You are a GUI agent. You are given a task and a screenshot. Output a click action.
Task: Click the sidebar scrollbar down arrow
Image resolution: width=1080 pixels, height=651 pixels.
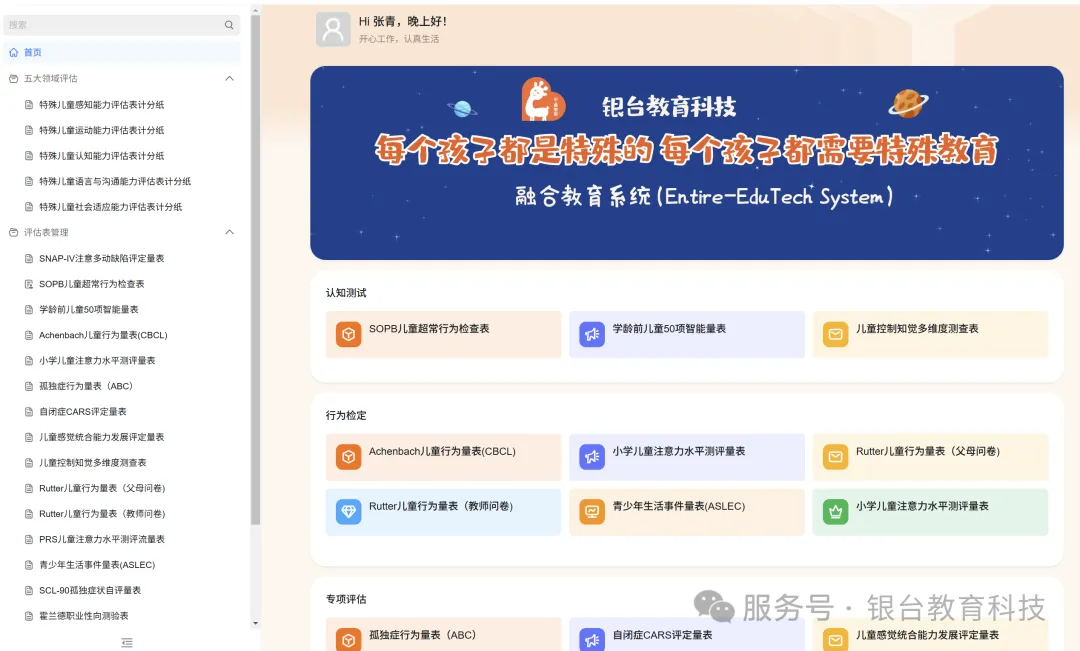click(x=256, y=623)
